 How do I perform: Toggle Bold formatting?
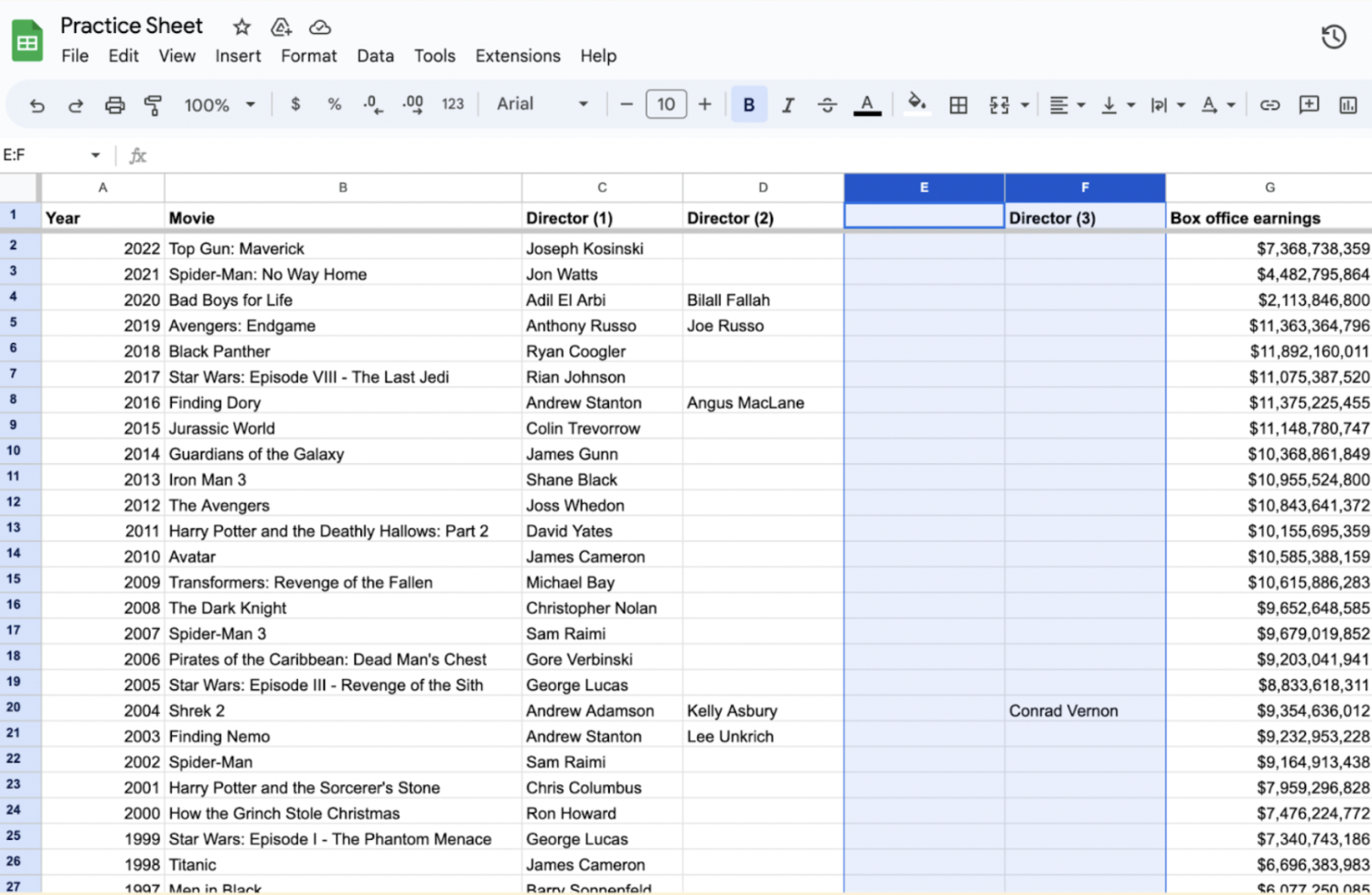[749, 104]
